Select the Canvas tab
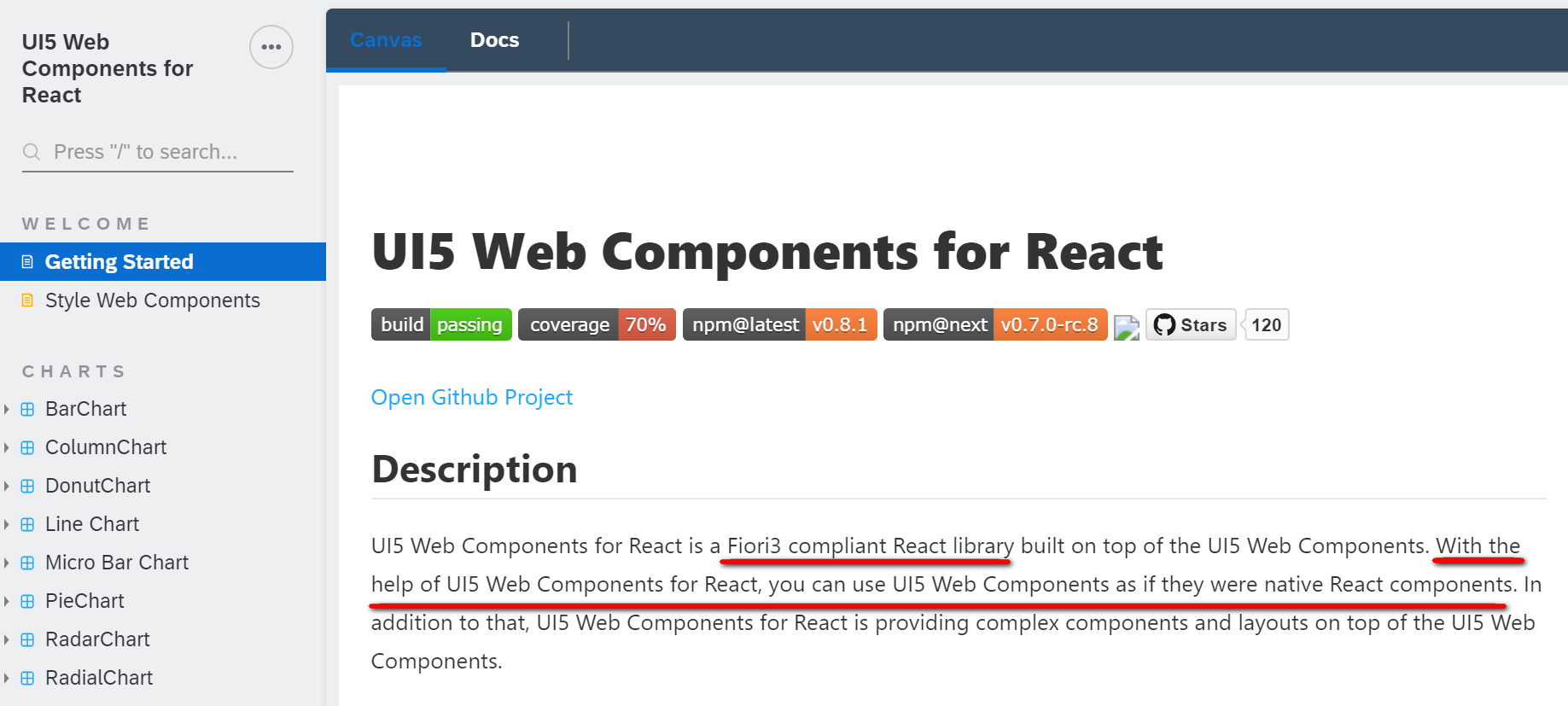 (386, 40)
